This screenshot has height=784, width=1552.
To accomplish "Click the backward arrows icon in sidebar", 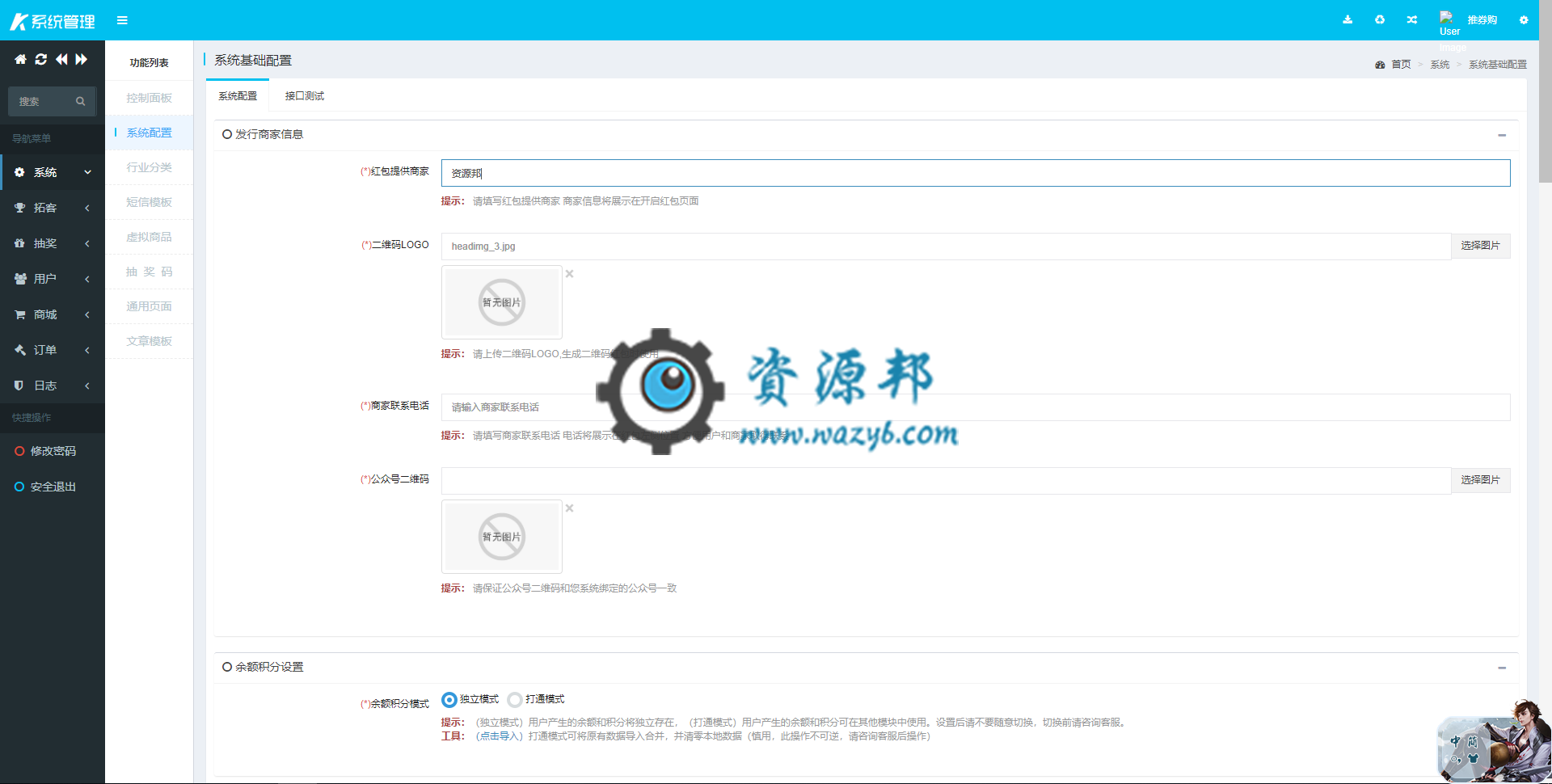I will point(61,59).
